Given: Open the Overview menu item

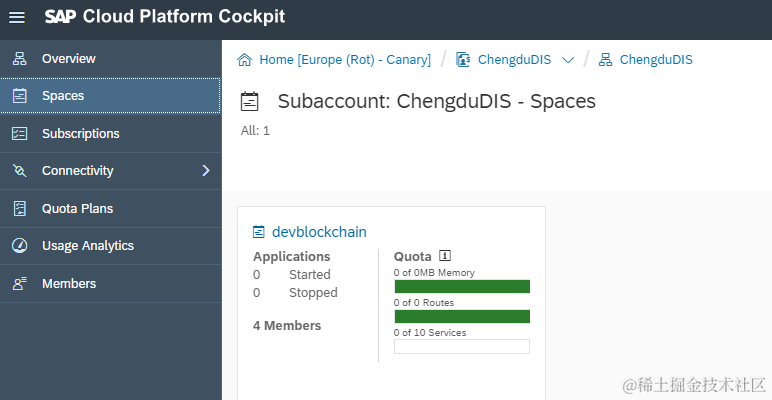Looking at the screenshot, I should tap(110, 59).
